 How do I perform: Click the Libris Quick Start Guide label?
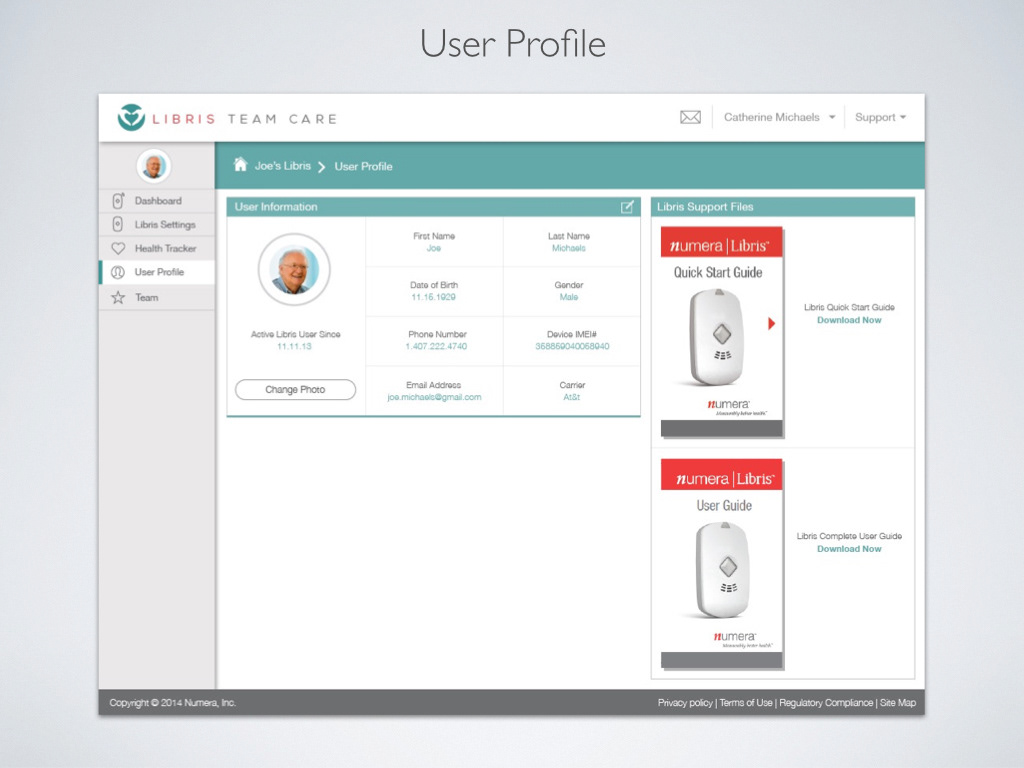(849, 307)
